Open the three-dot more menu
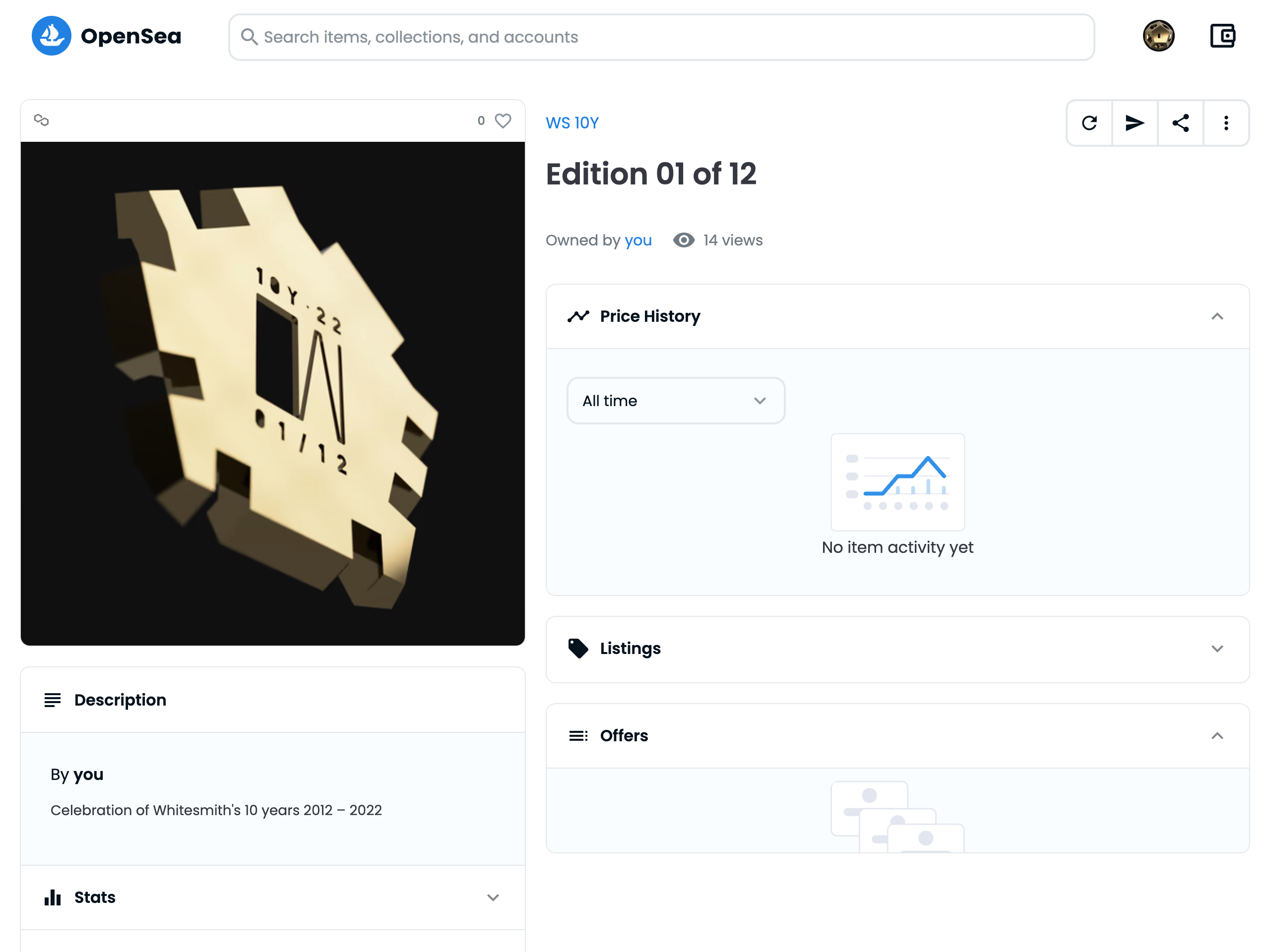The height and width of the screenshot is (952, 1270). [1226, 123]
